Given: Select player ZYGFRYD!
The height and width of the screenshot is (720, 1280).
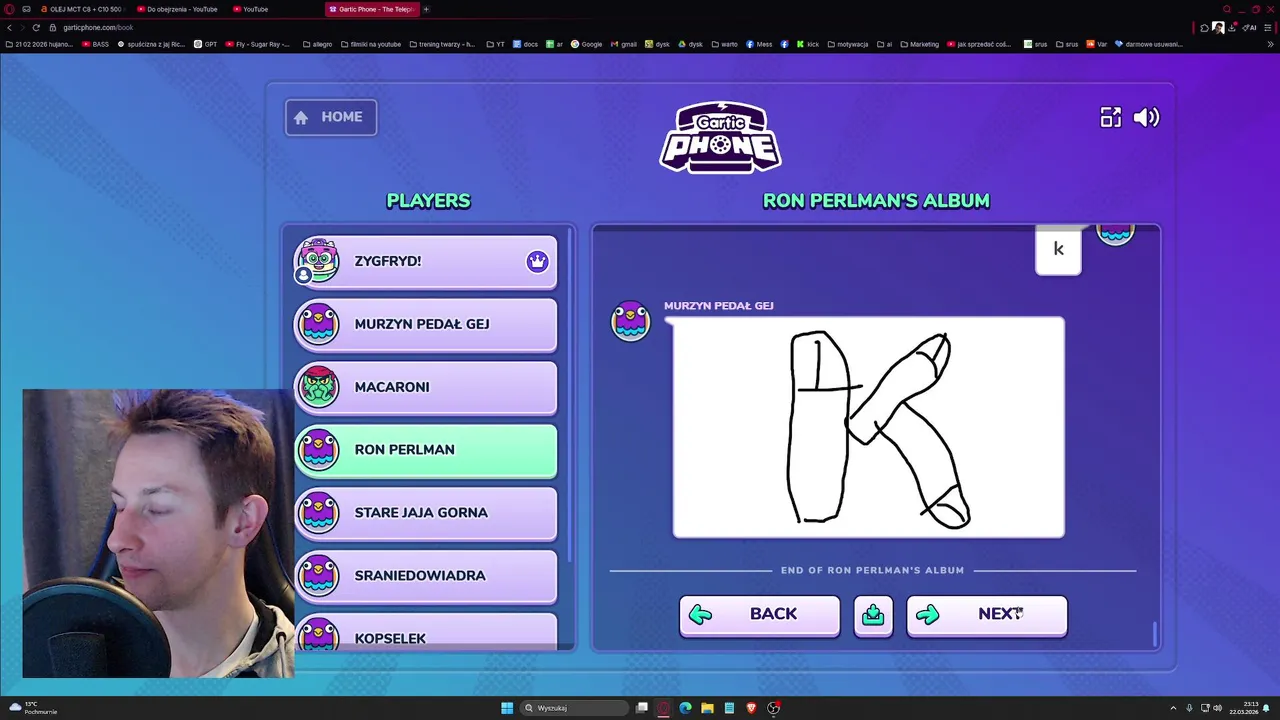Looking at the screenshot, I should pos(425,261).
